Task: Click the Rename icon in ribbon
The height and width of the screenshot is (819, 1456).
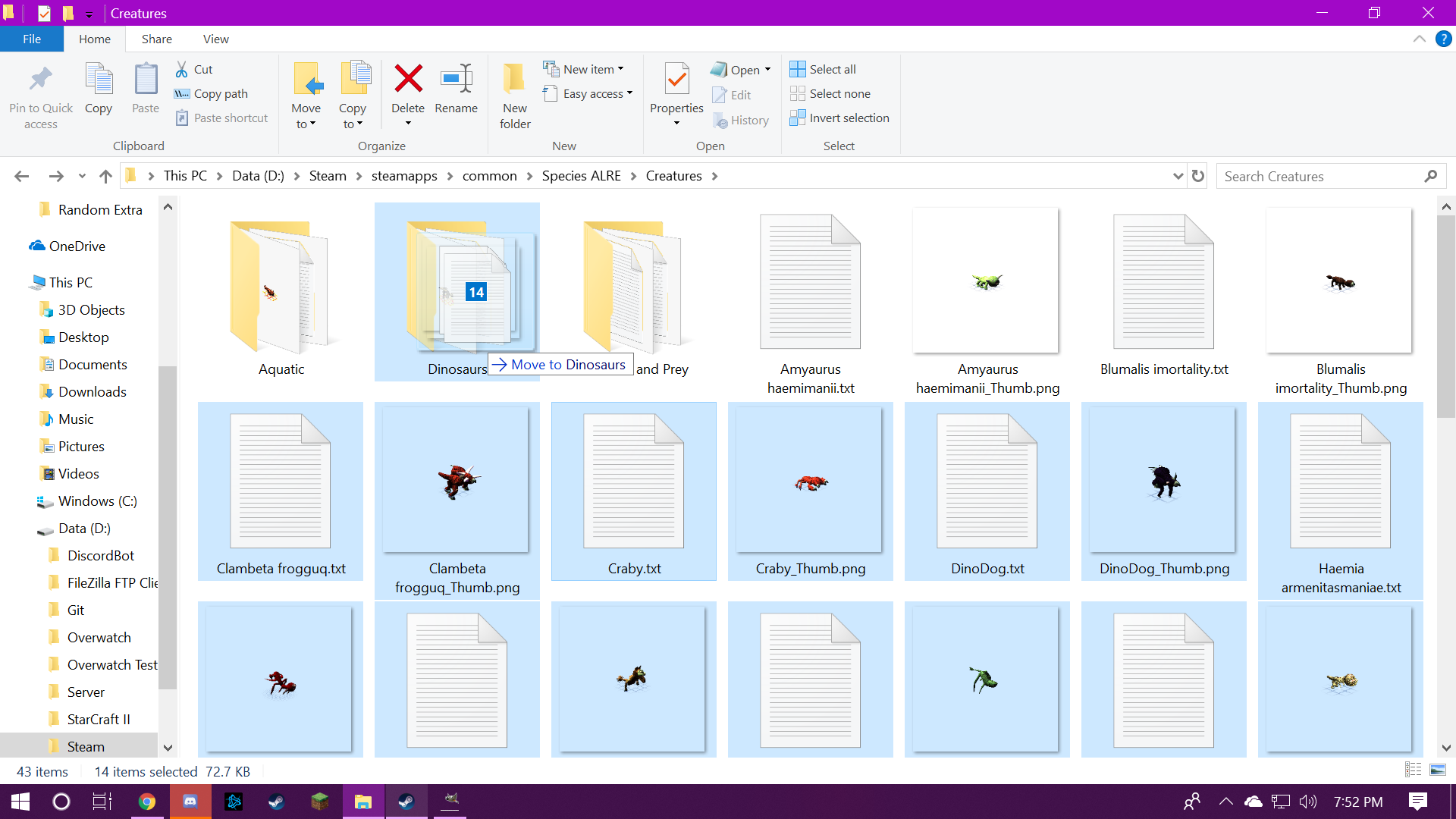Action: (x=456, y=79)
